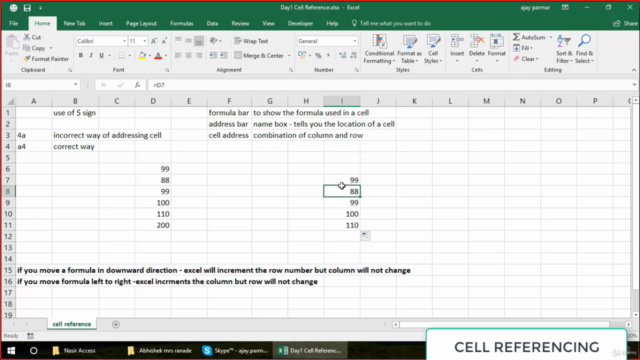Click the Cut scissors icon
The width and height of the screenshot is (640, 360).
tap(27, 37)
